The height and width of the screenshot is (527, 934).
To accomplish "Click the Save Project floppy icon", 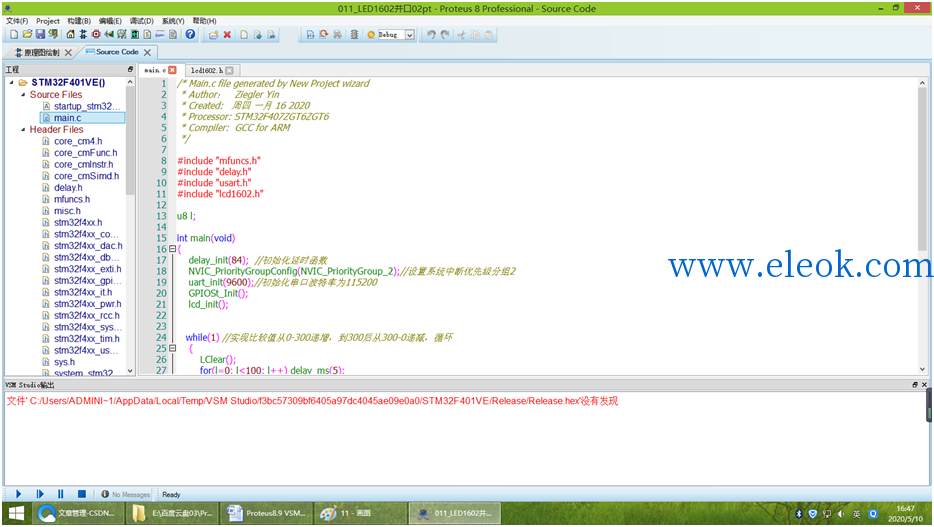I will point(40,35).
